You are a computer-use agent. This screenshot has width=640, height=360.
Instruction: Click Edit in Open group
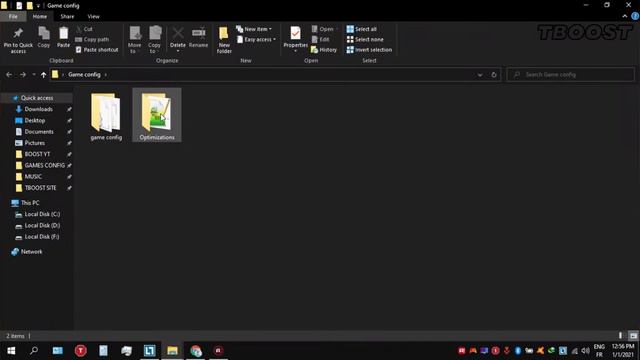[320, 39]
